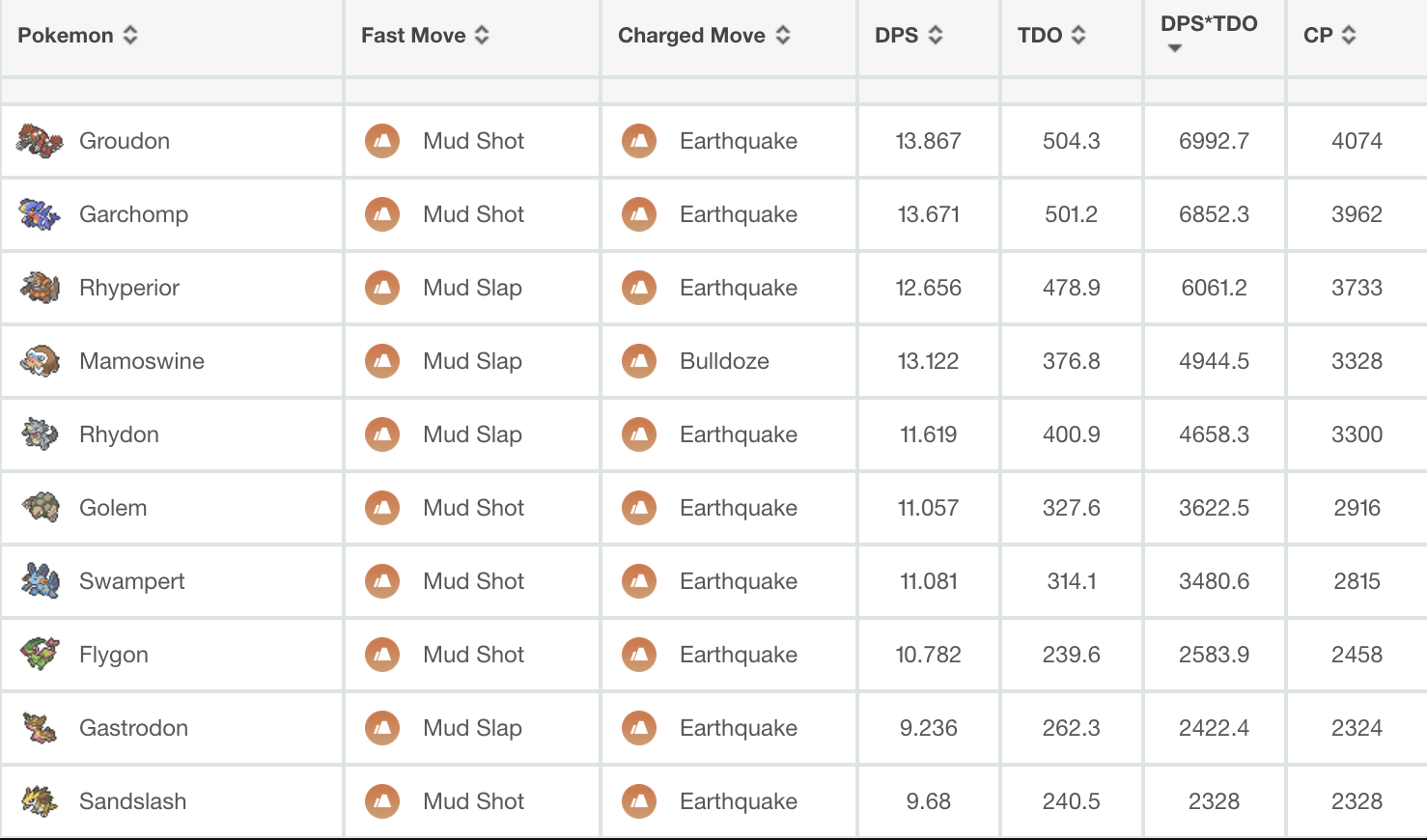Click Flygon's Earthquake charged move
Screen dimensions: 1427x840
[738, 655]
